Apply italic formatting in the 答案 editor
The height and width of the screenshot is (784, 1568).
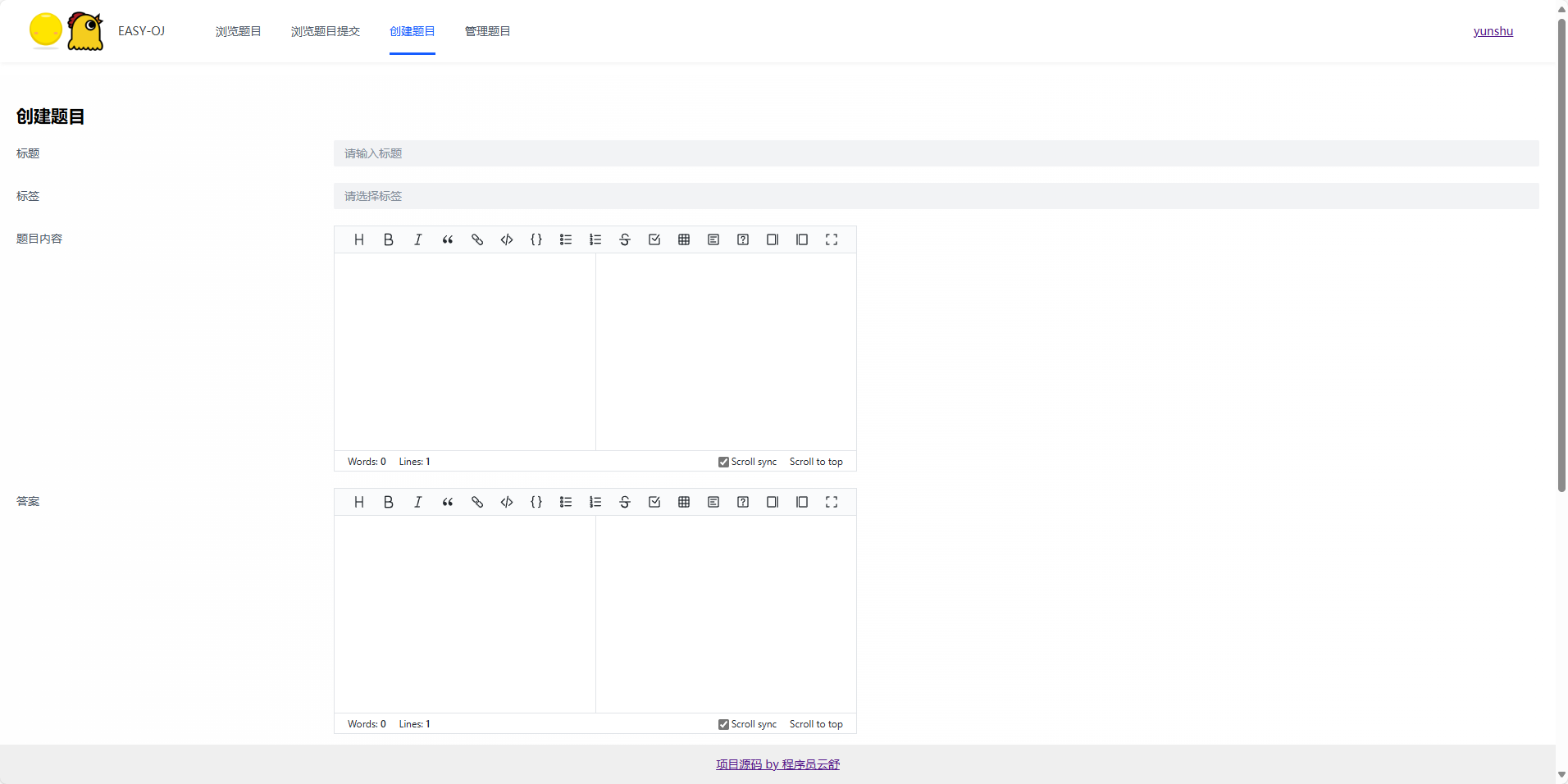click(x=417, y=502)
